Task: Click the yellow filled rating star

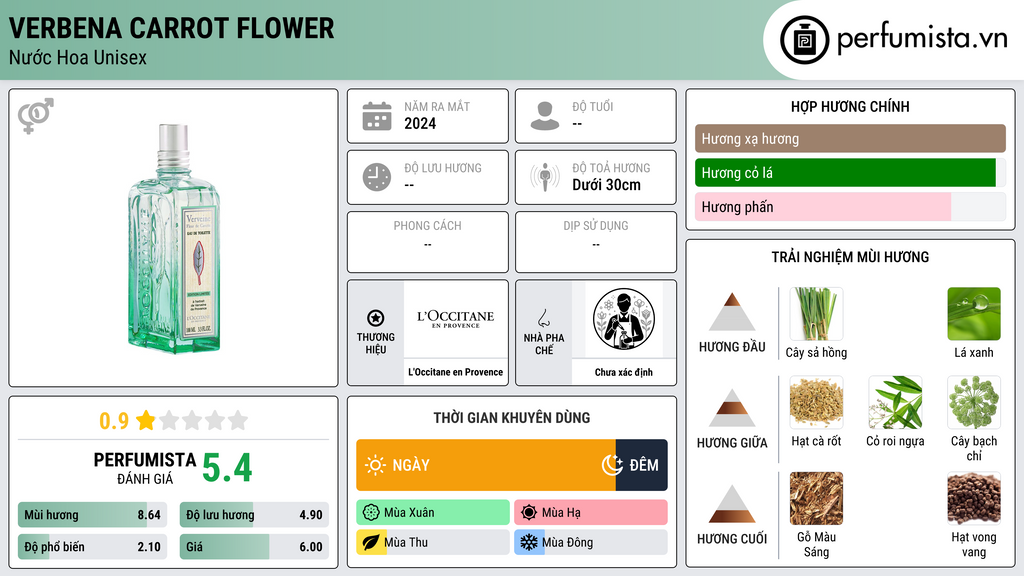Action: (x=146, y=420)
